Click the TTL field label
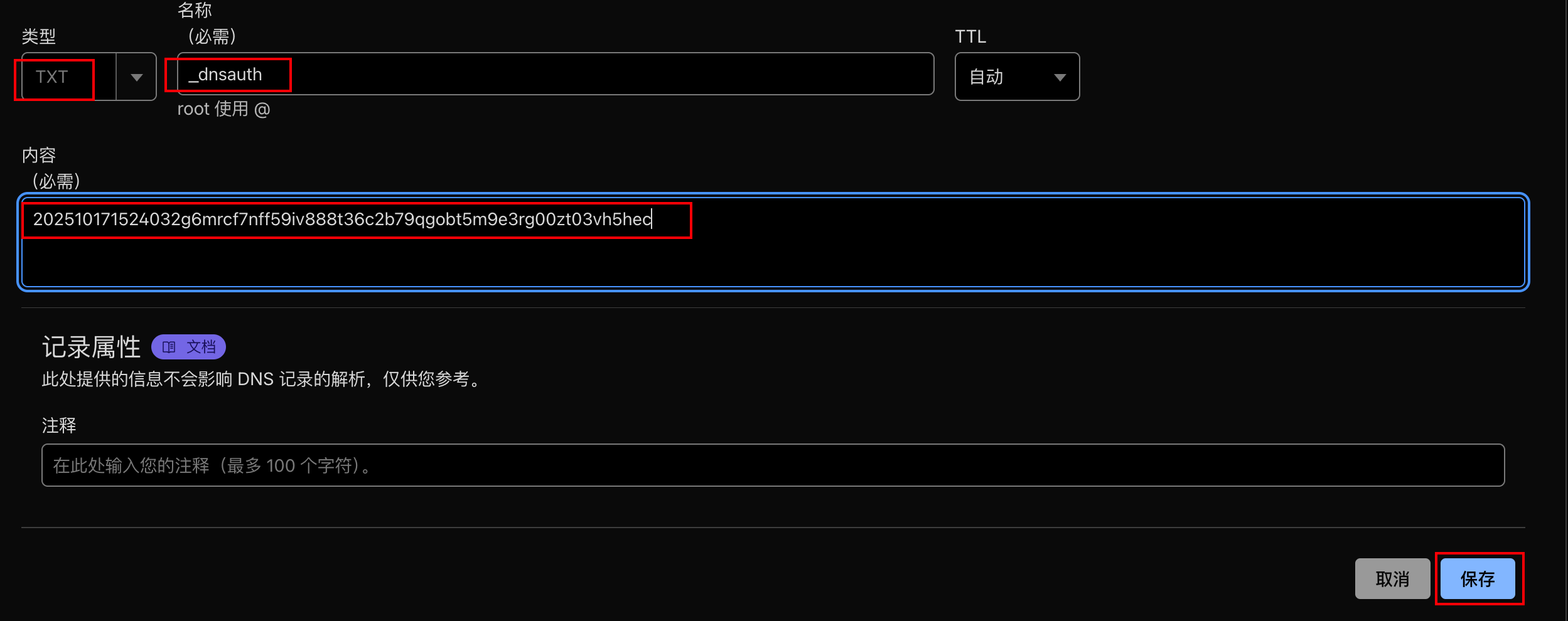 click(x=970, y=36)
